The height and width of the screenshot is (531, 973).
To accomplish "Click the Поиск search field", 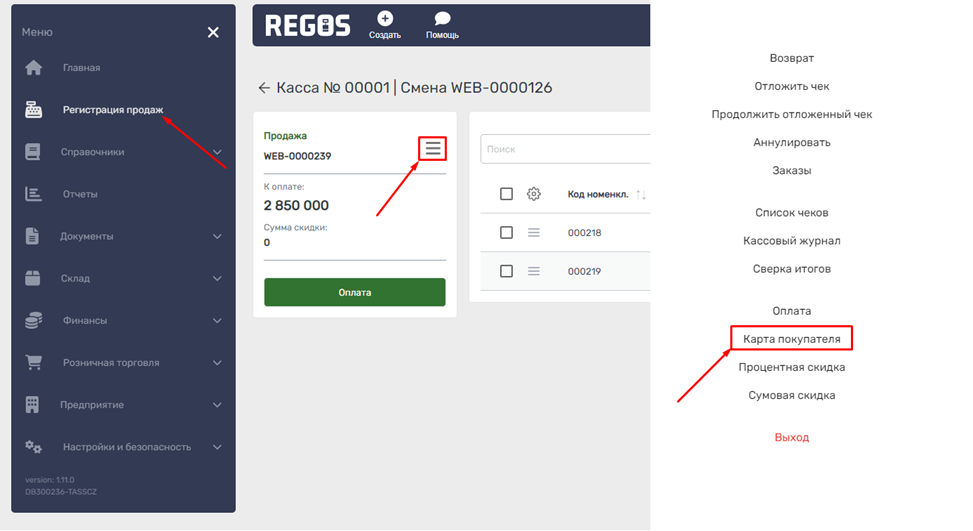I will point(565,149).
